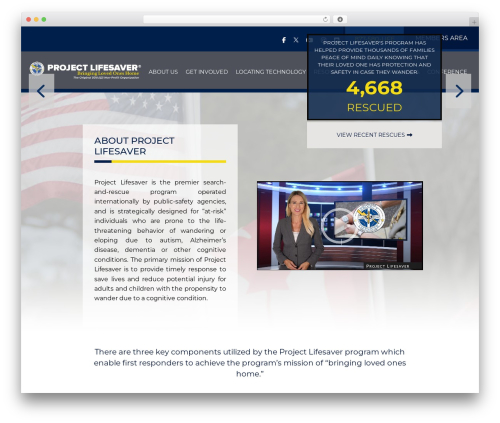Open the Conference menu item
Viewport: 500px width, 423px height.
(447, 72)
